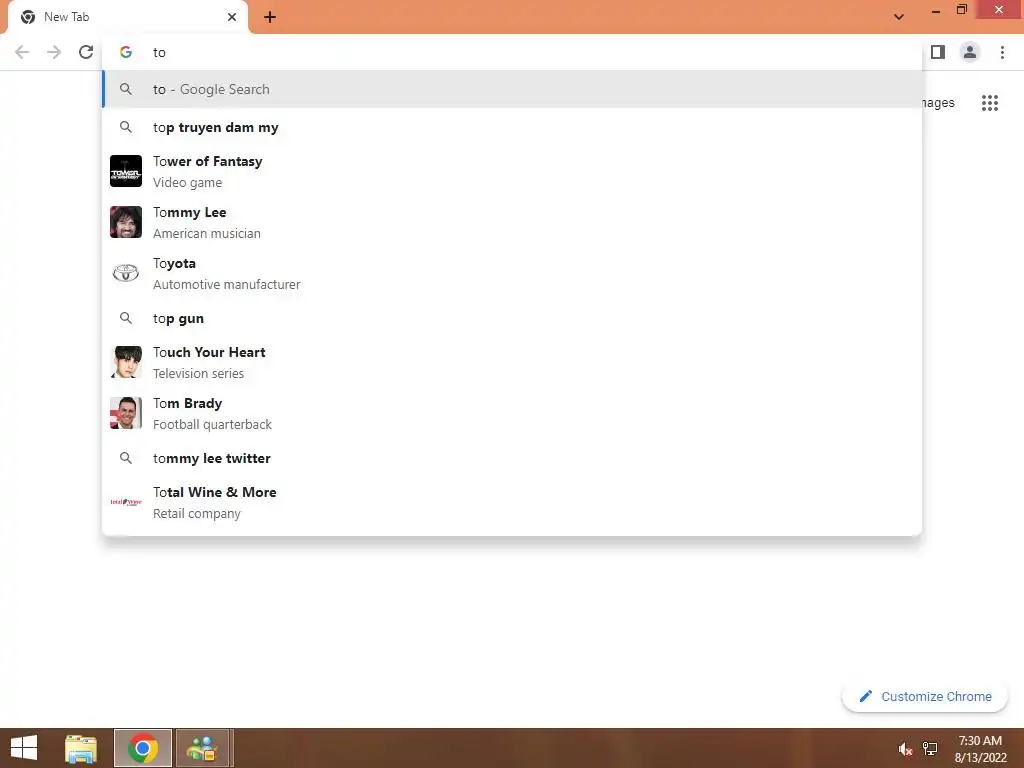This screenshot has width=1024, height=768.
Task: Open the profile avatar icon
Action: click(x=970, y=52)
